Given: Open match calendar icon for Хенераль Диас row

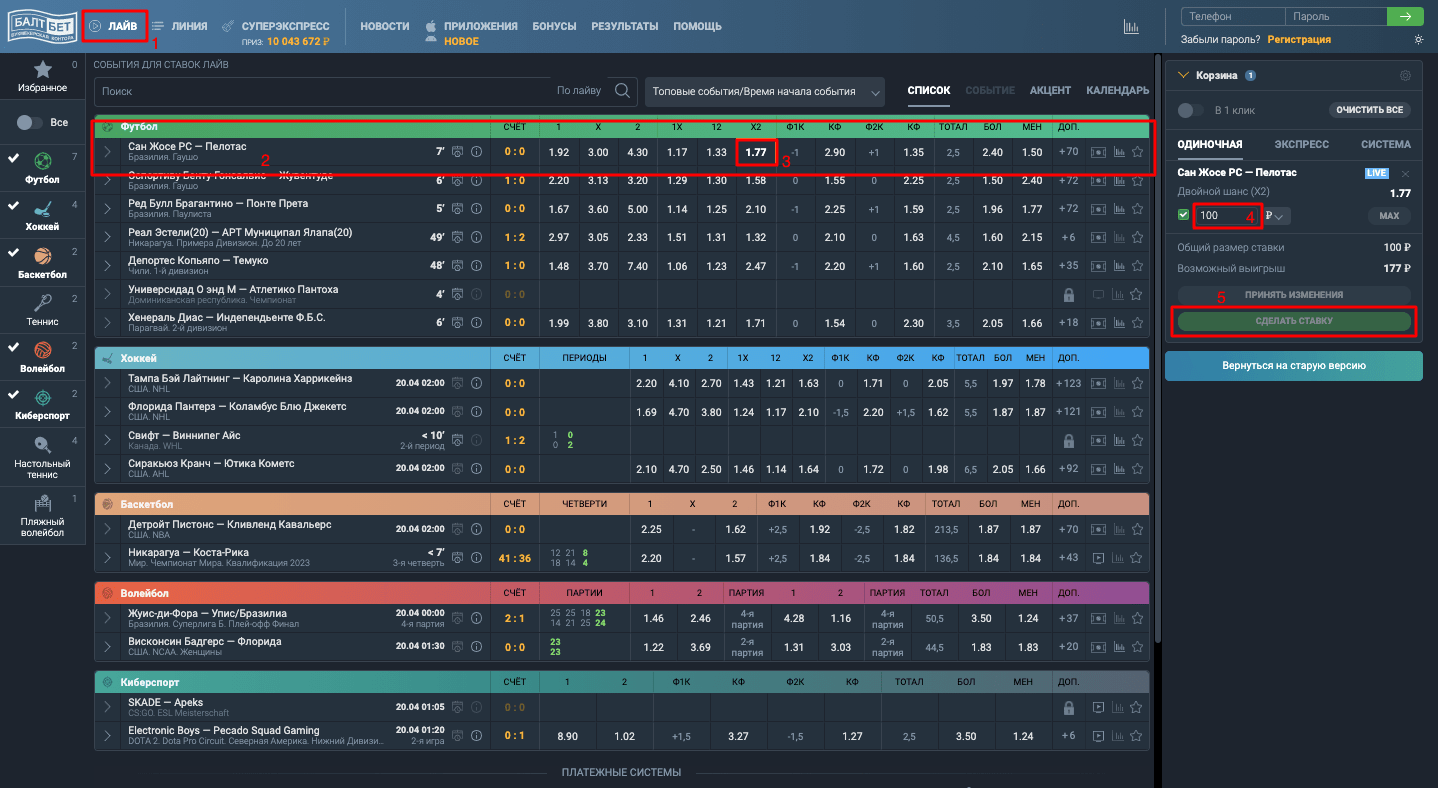Looking at the screenshot, I should 457,322.
